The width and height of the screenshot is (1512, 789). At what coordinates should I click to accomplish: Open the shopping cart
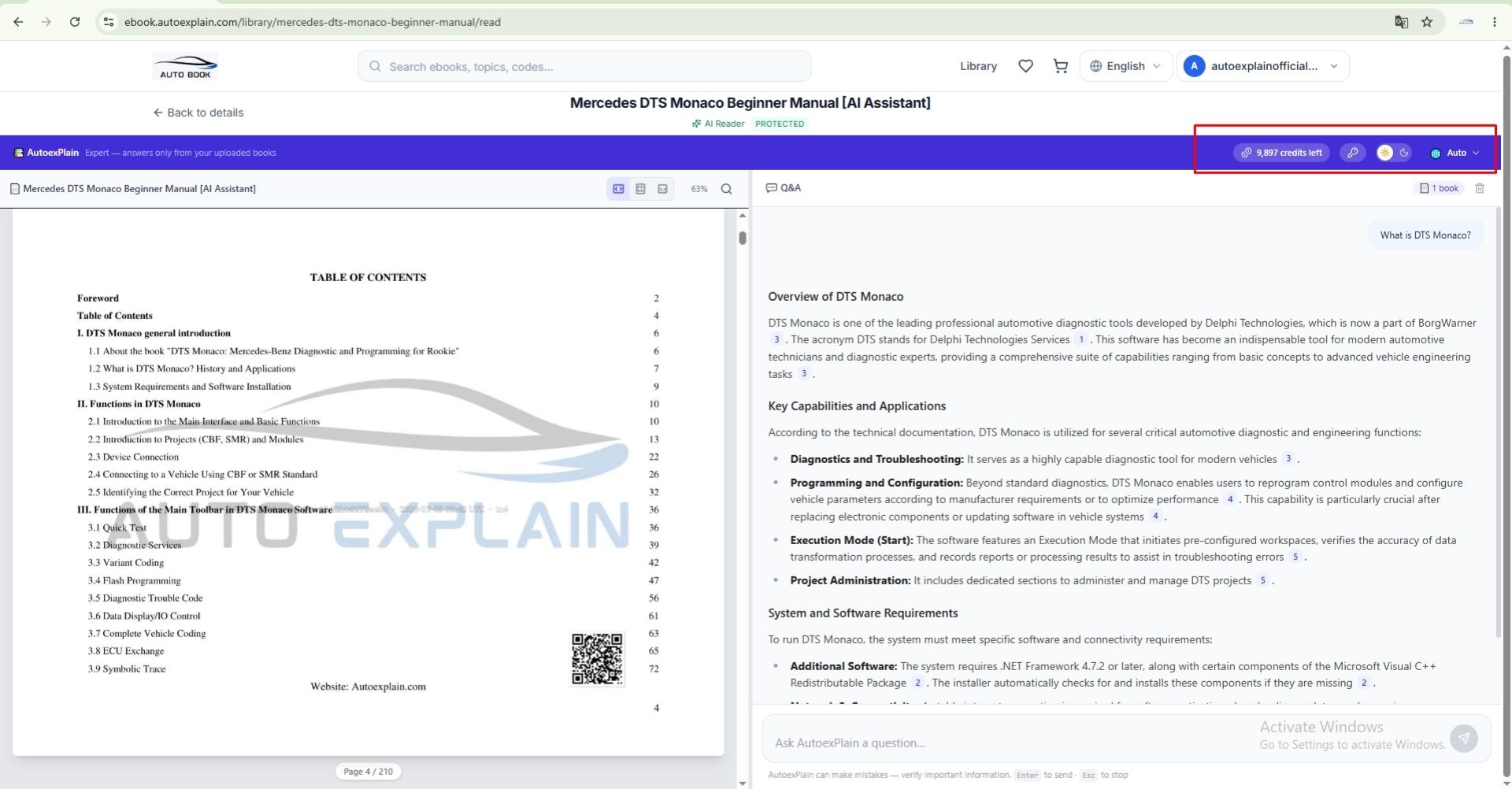(x=1061, y=66)
